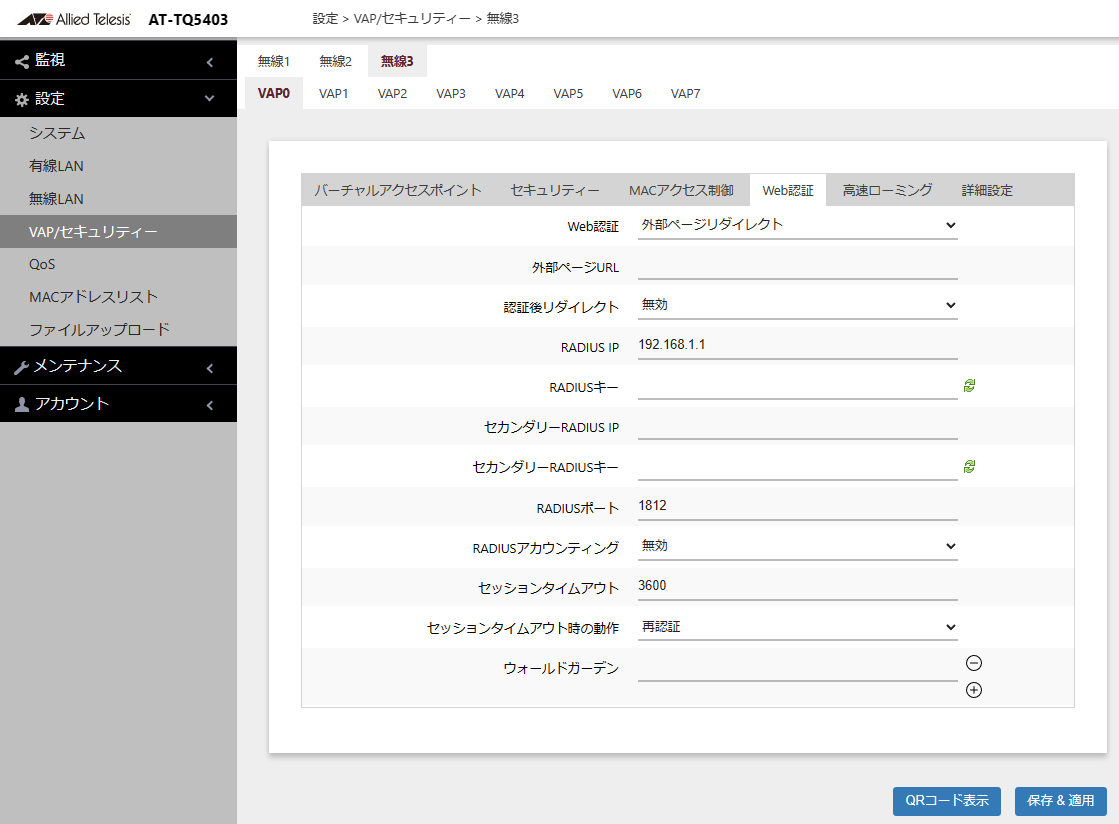Open the MACアクセス制御 tab
Image resolution: width=1119 pixels, height=824 pixels.
click(681, 190)
